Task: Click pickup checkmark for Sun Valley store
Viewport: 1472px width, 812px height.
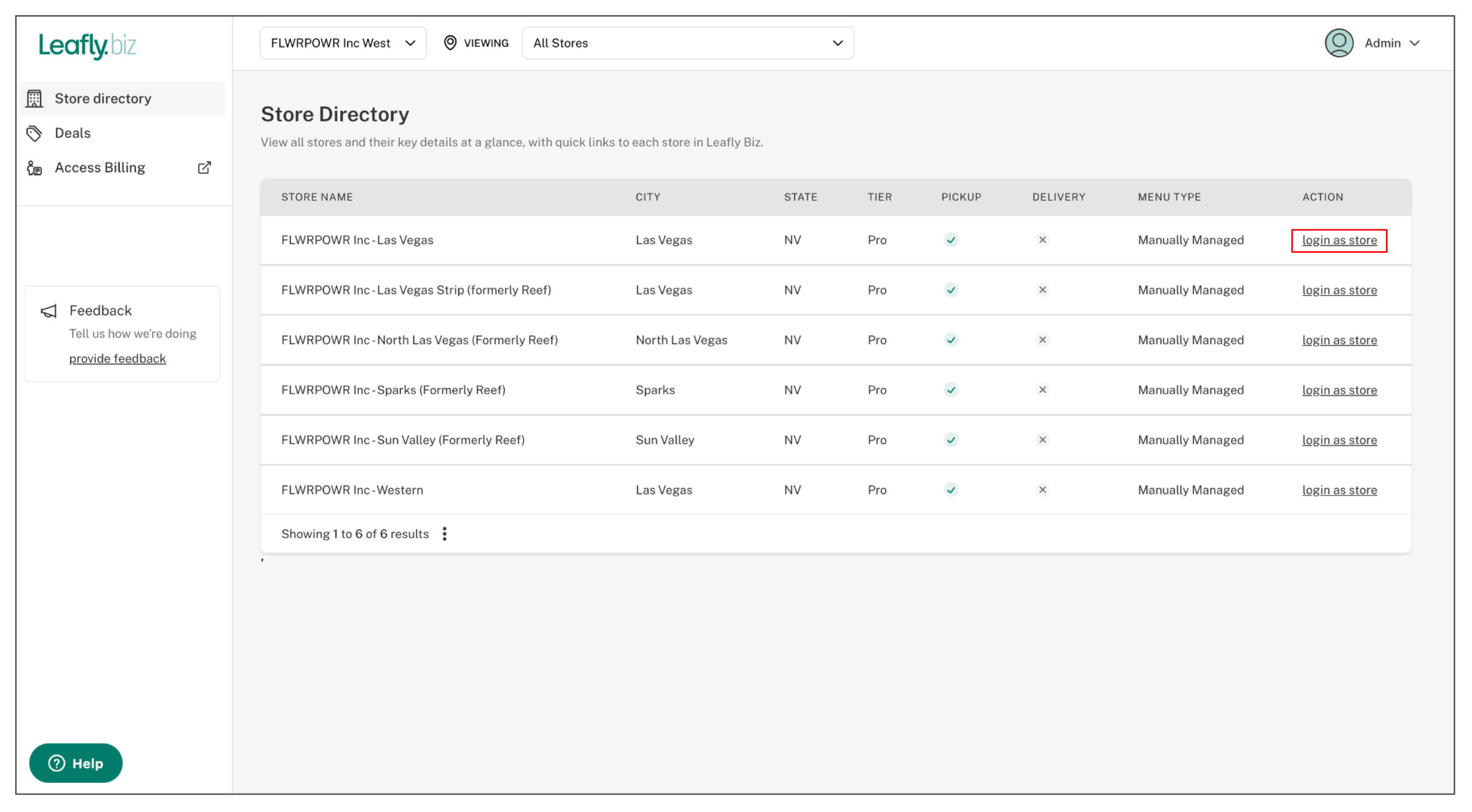Action: pyautogui.click(x=951, y=440)
